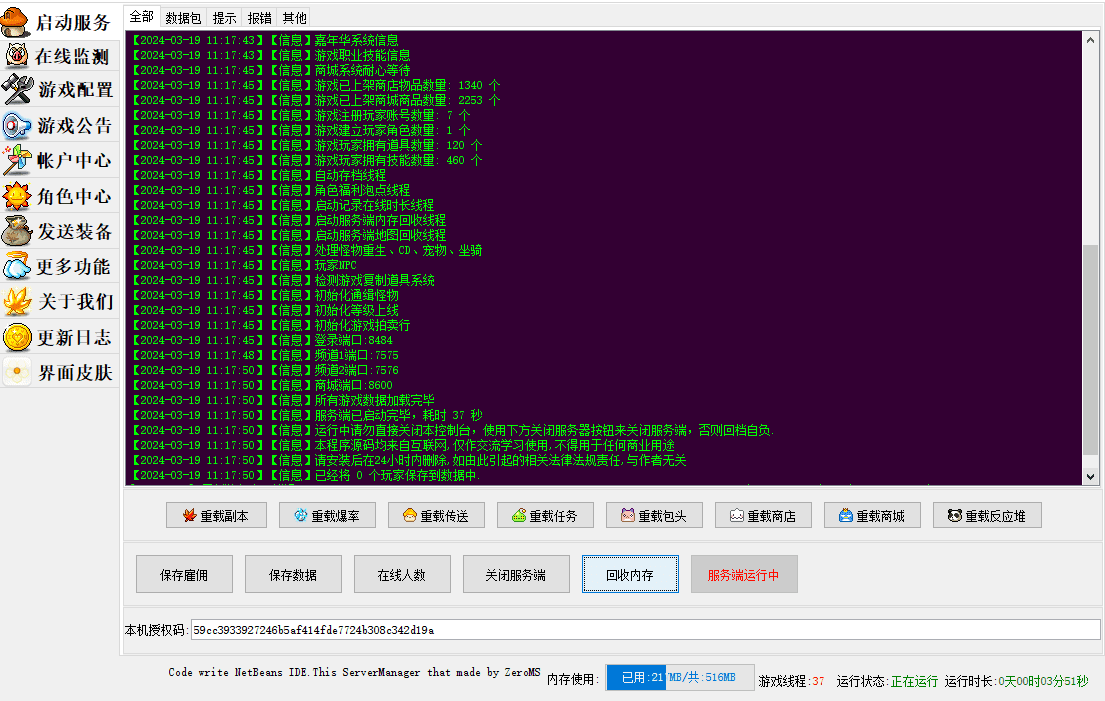Click the 运行状态 正在运行 status
This screenshot has height=701, width=1105.
pyautogui.click(x=887, y=681)
